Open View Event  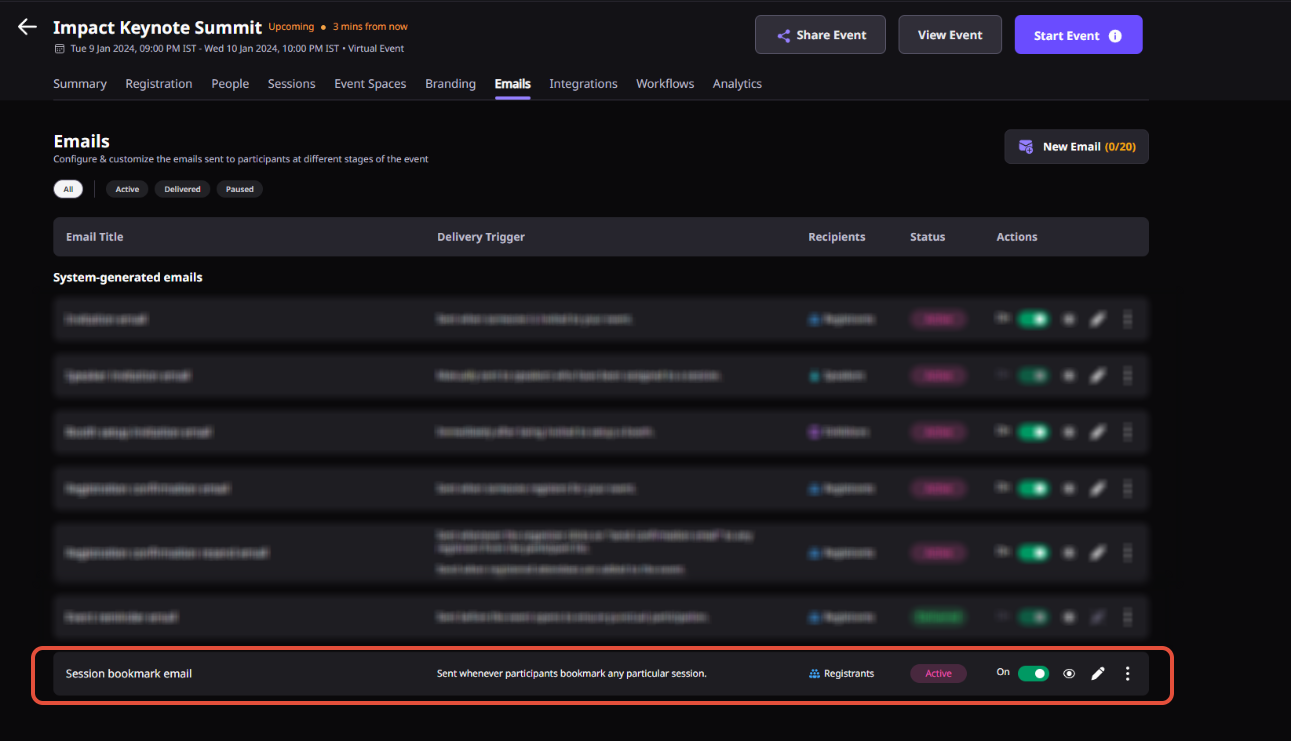point(950,35)
